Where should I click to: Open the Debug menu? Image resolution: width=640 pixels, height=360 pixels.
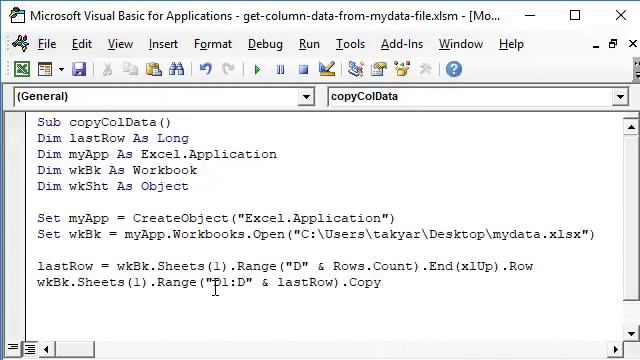(x=265, y=44)
